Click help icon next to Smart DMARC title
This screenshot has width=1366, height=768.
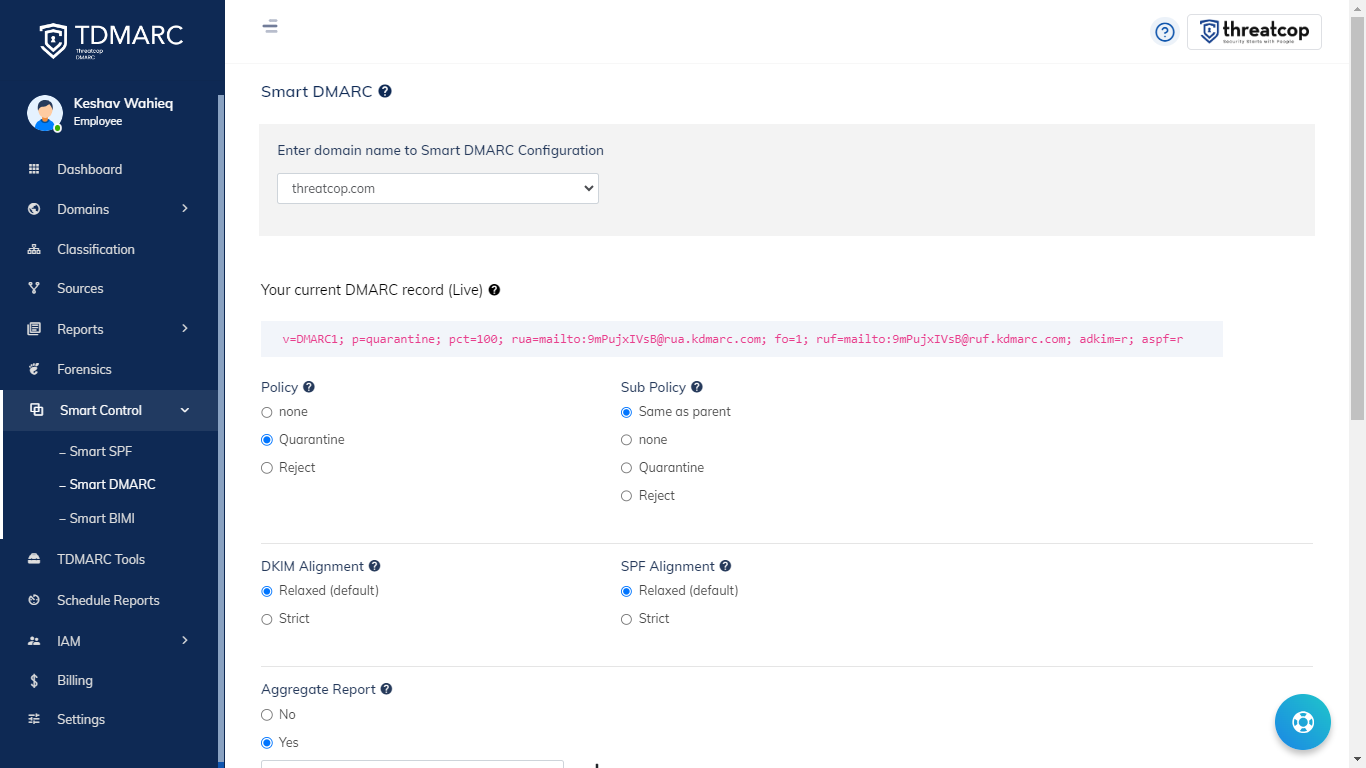click(385, 91)
